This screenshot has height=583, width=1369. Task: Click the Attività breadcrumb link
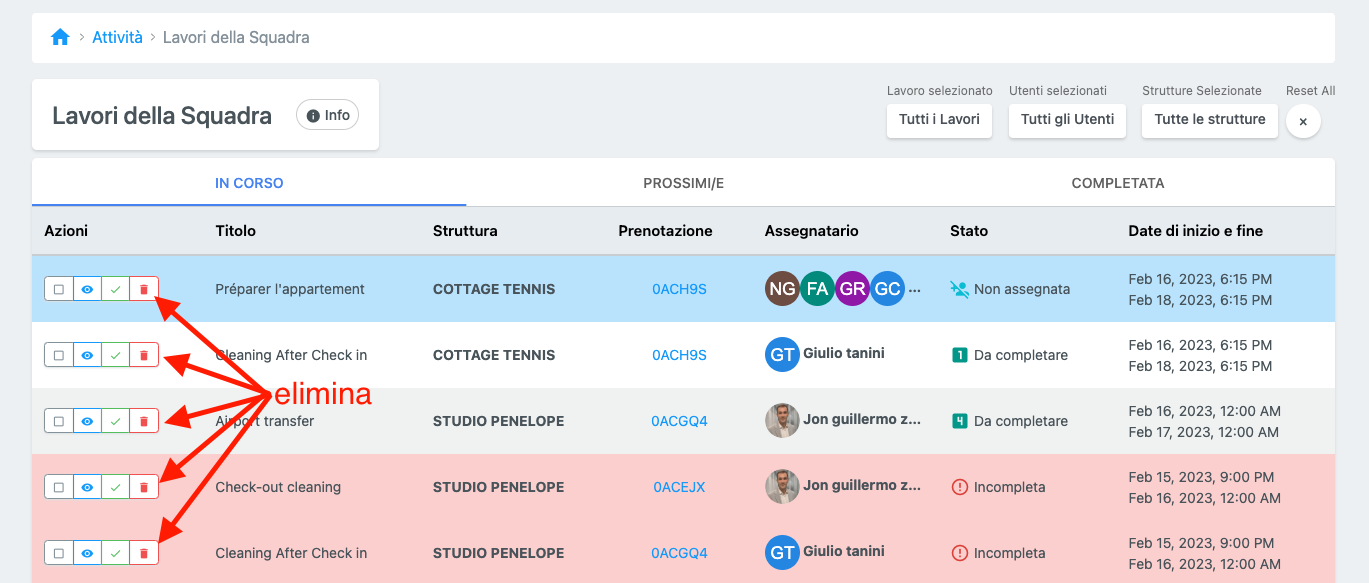[117, 38]
